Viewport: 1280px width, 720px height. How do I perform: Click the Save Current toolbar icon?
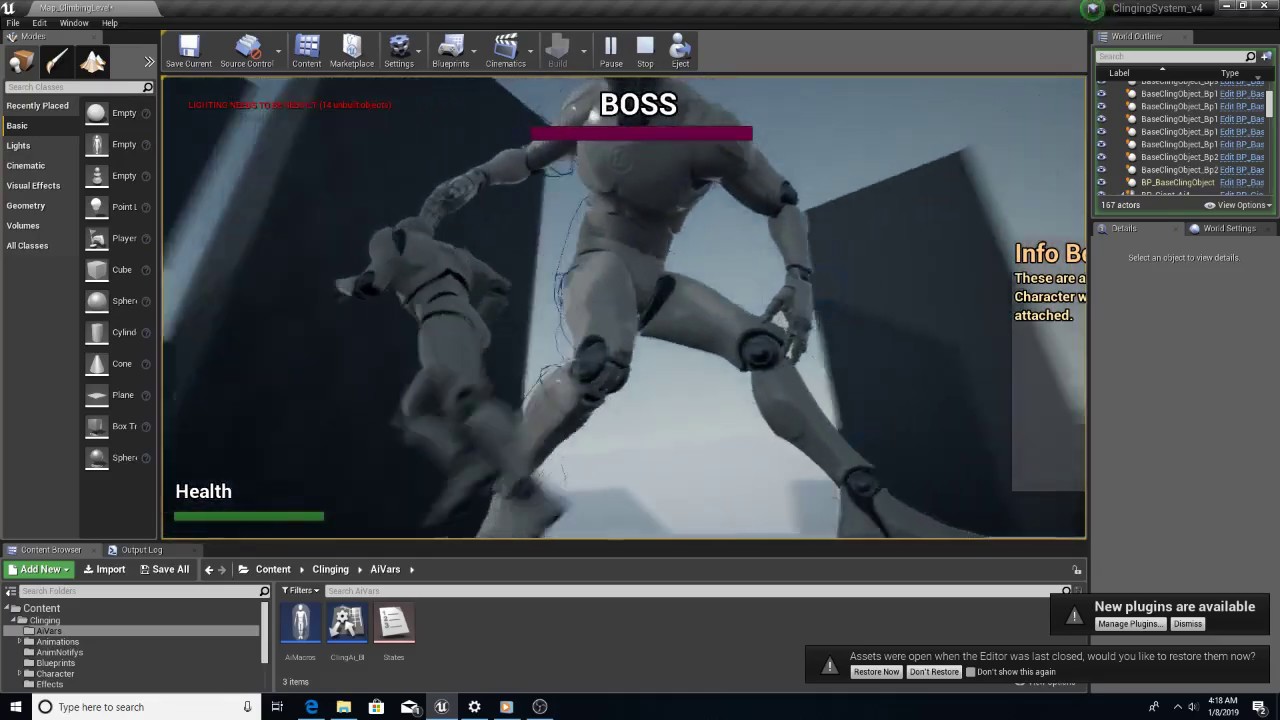click(189, 51)
